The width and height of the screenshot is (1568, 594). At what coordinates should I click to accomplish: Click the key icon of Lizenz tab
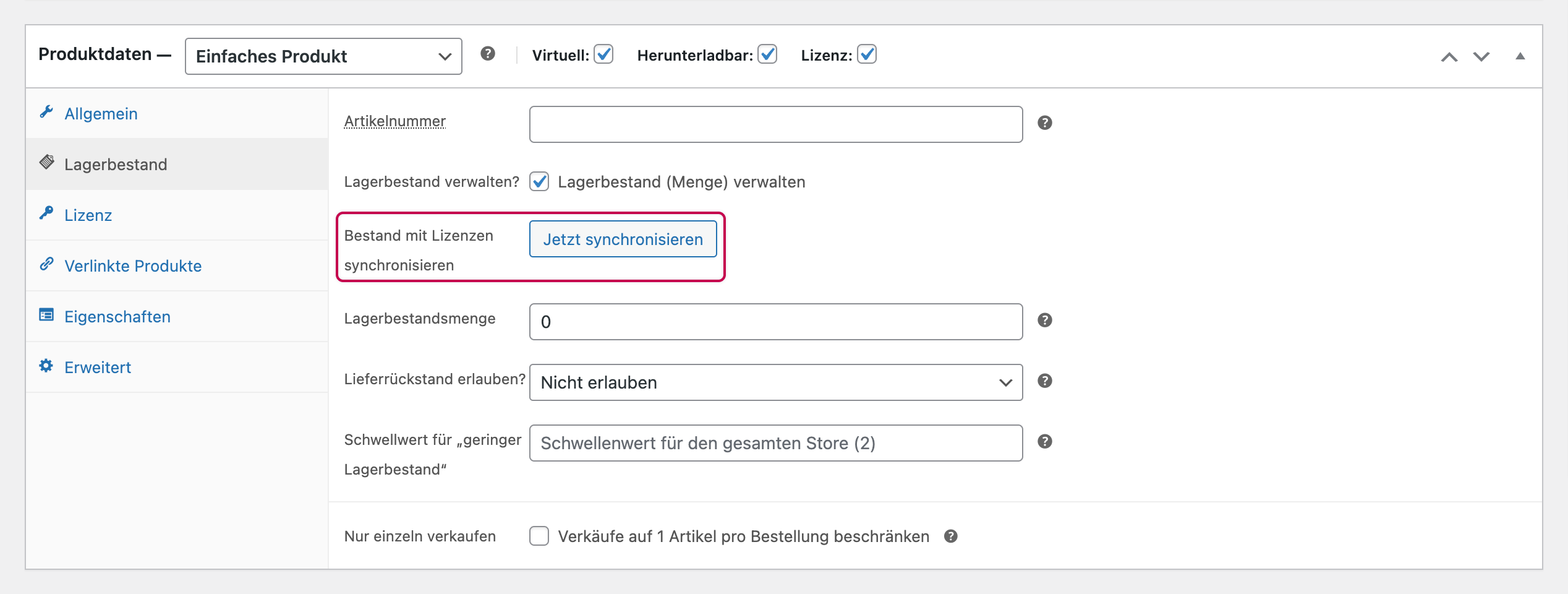(46, 213)
